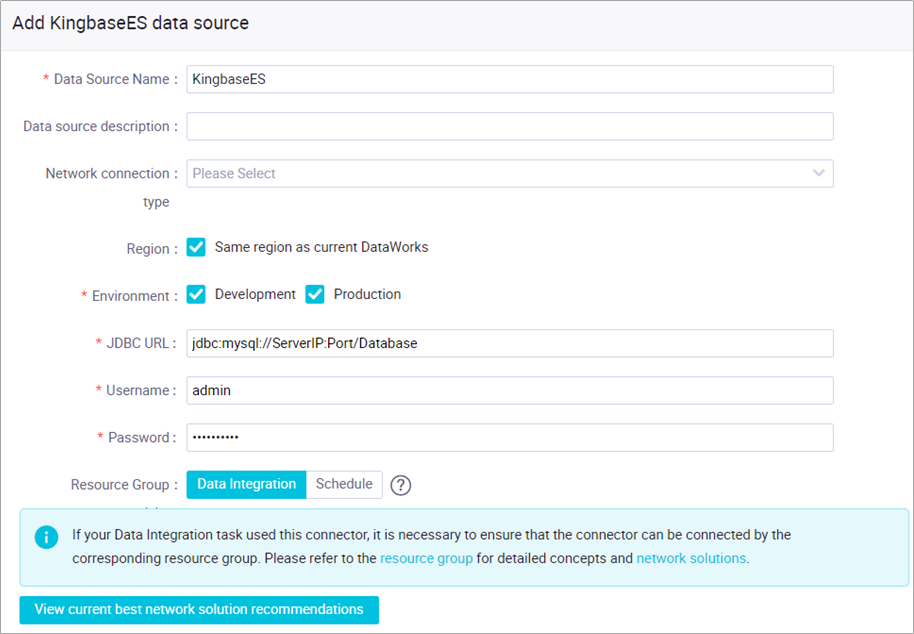Viewport: 914px width, 634px height.
Task: Uncheck the Development environment checkbox
Action: pyautogui.click(x=196, y=294)
